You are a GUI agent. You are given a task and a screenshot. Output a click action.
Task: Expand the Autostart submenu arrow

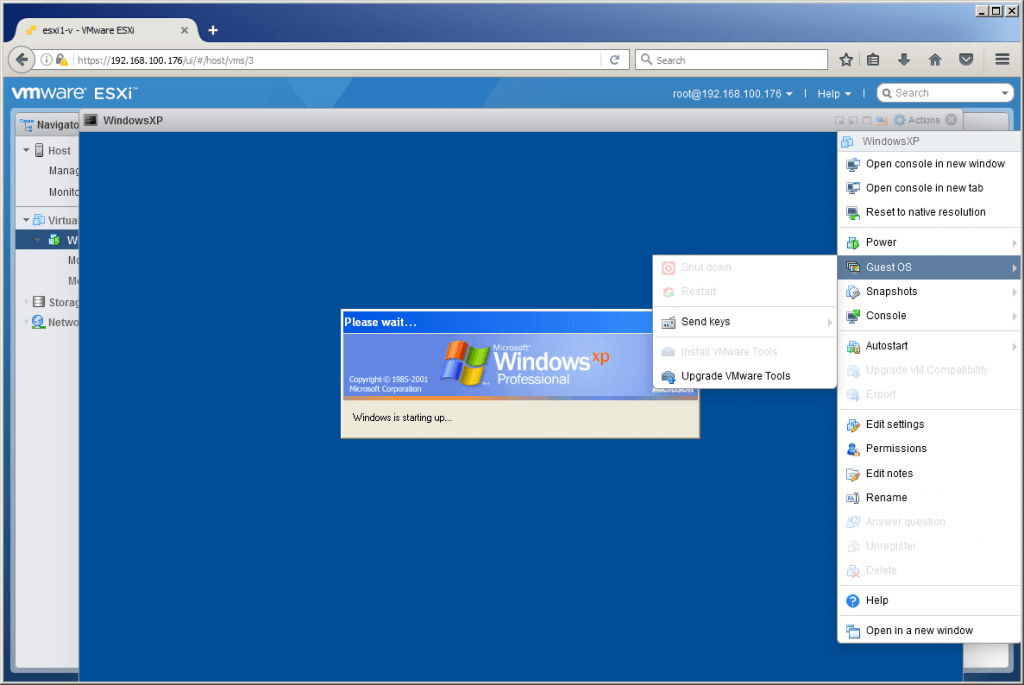click(1014, 347)
